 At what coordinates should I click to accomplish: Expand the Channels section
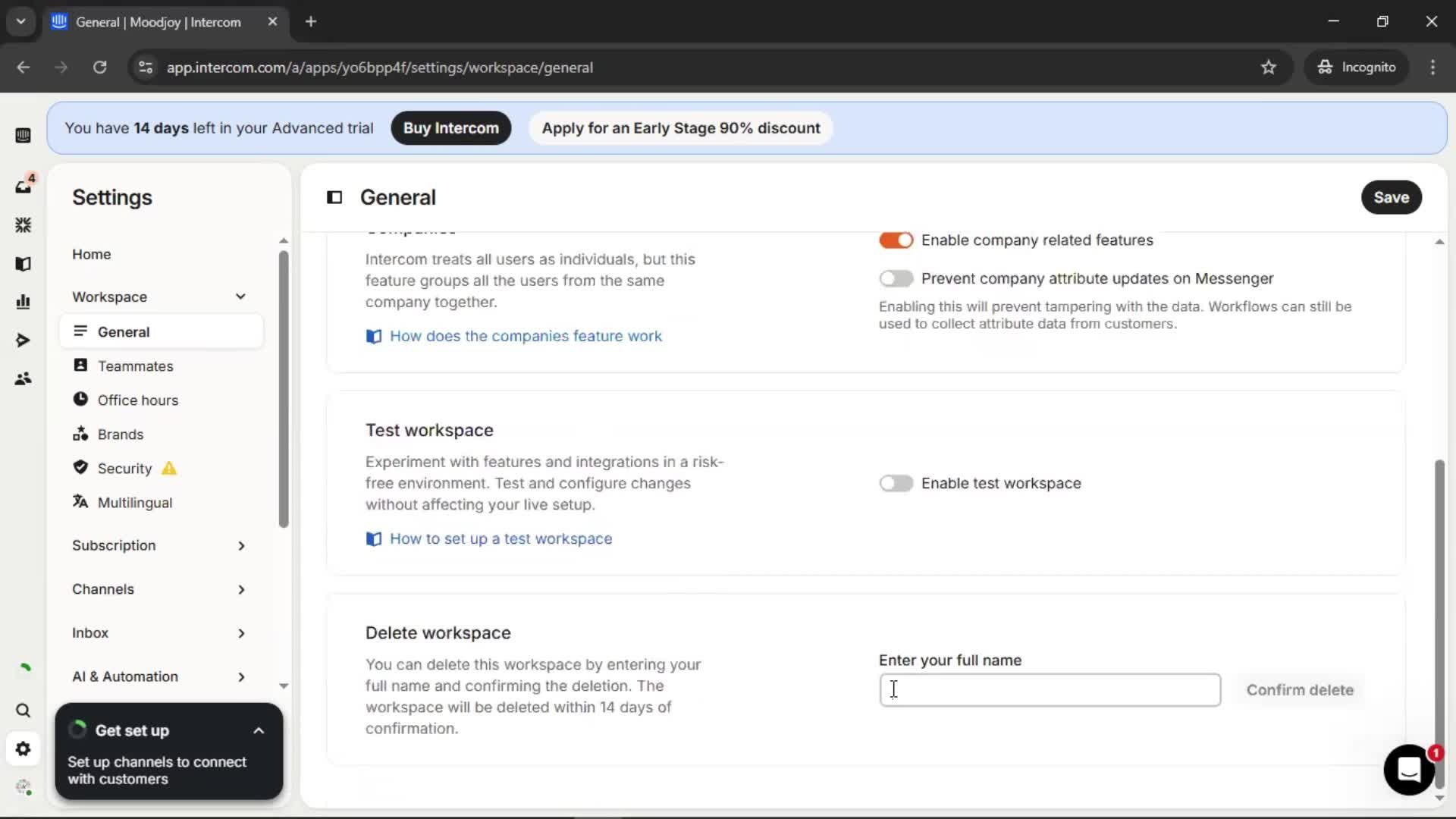(x=241, y=590)
